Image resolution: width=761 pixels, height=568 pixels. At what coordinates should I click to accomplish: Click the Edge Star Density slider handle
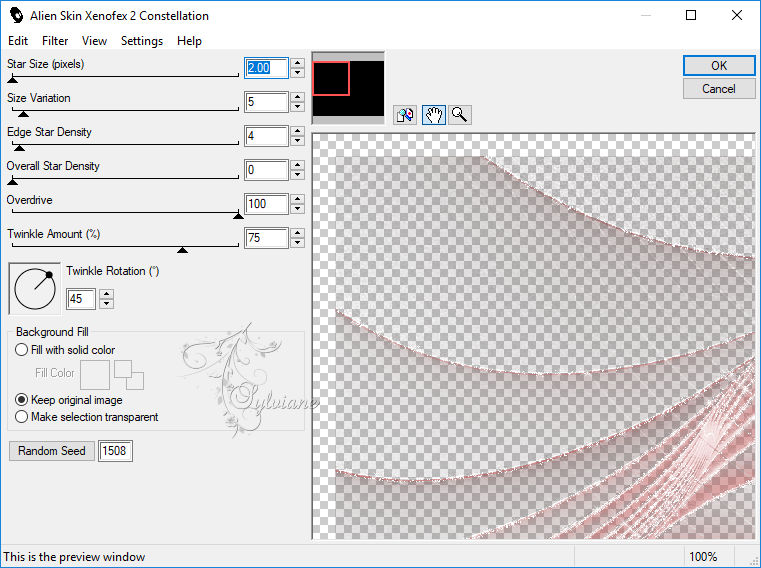pos(19,148)
